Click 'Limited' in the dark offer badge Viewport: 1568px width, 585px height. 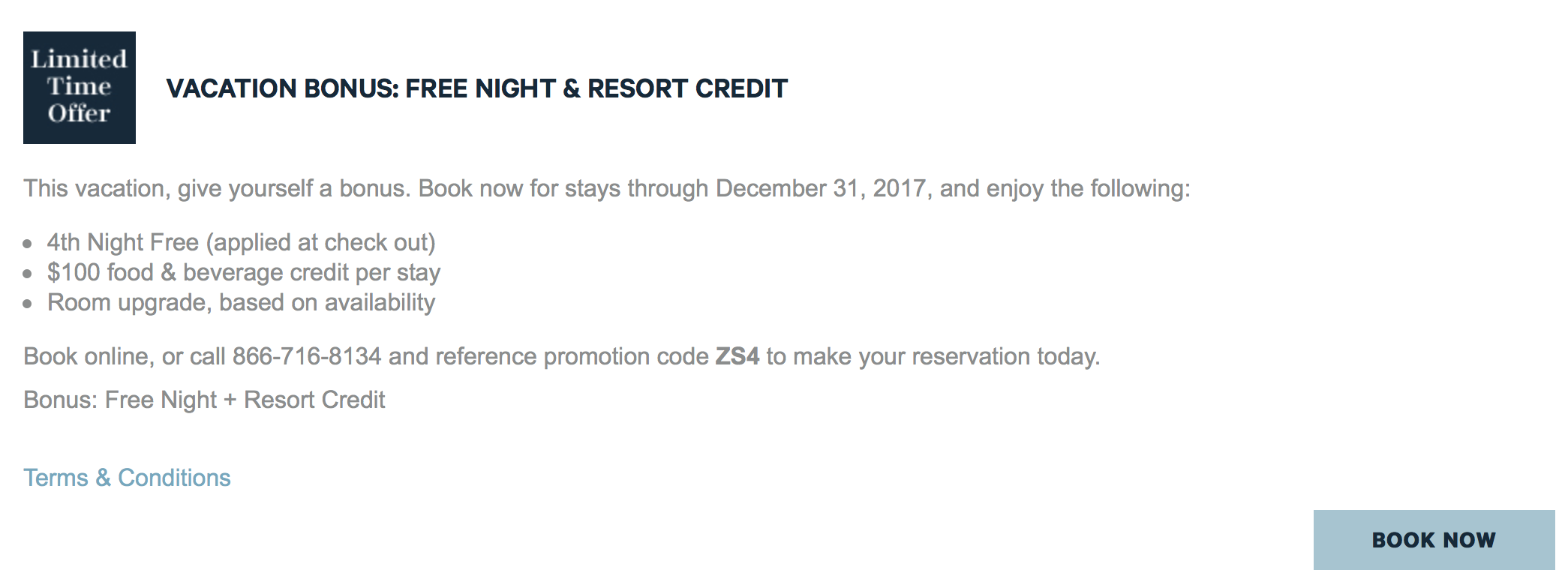point(79,59)
